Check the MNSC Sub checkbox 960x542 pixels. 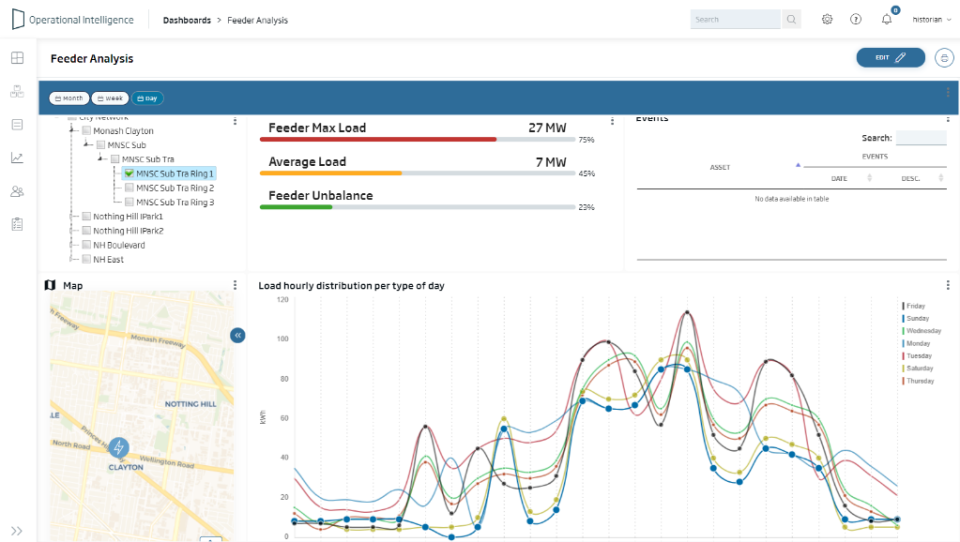click(101, 145)
